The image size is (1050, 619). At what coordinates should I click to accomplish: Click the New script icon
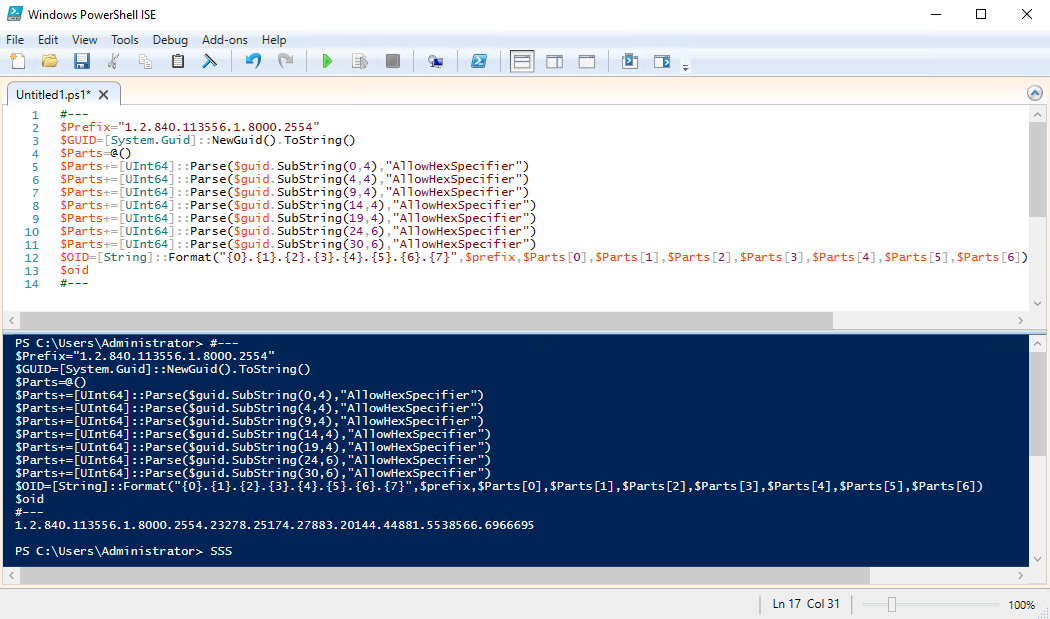pos(18,62)
